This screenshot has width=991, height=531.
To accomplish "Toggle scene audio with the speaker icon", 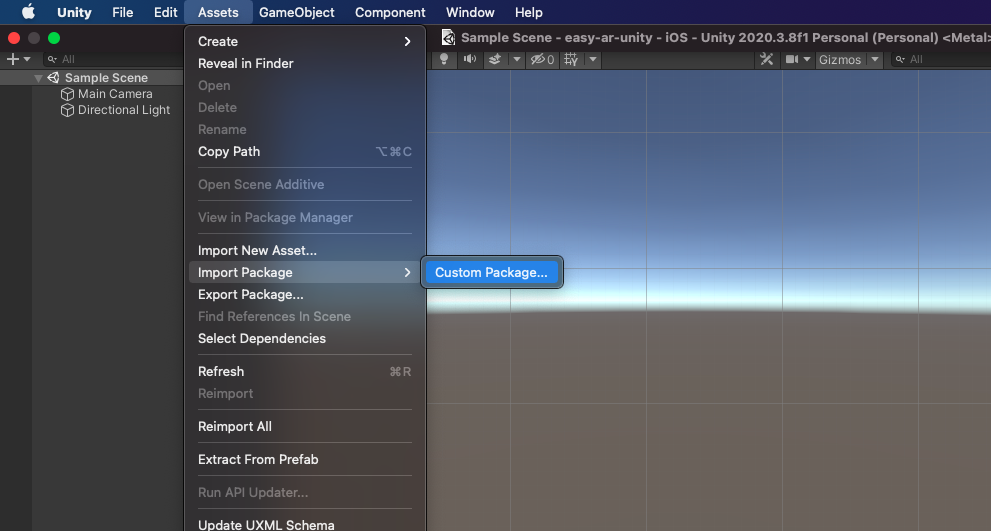I will coord(470,59).
